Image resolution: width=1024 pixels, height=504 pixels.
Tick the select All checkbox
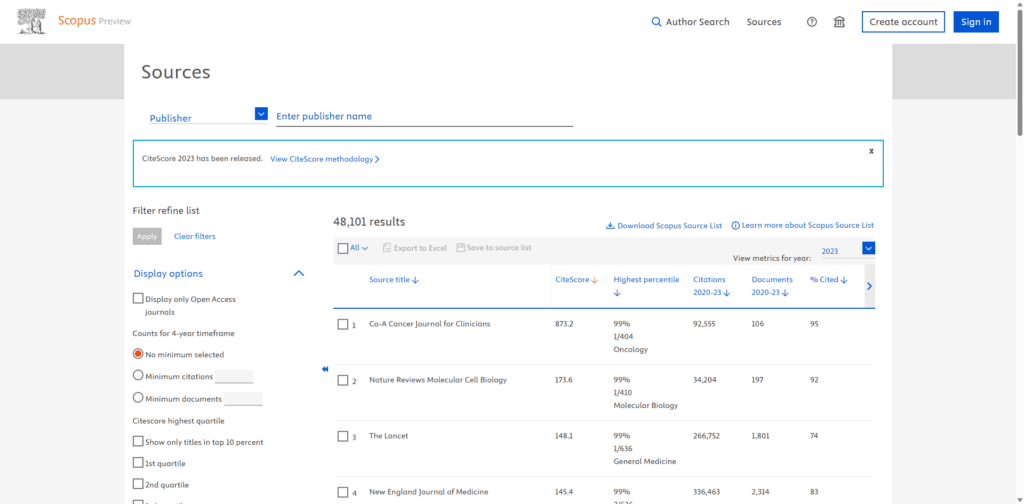(x=343, y=248)
